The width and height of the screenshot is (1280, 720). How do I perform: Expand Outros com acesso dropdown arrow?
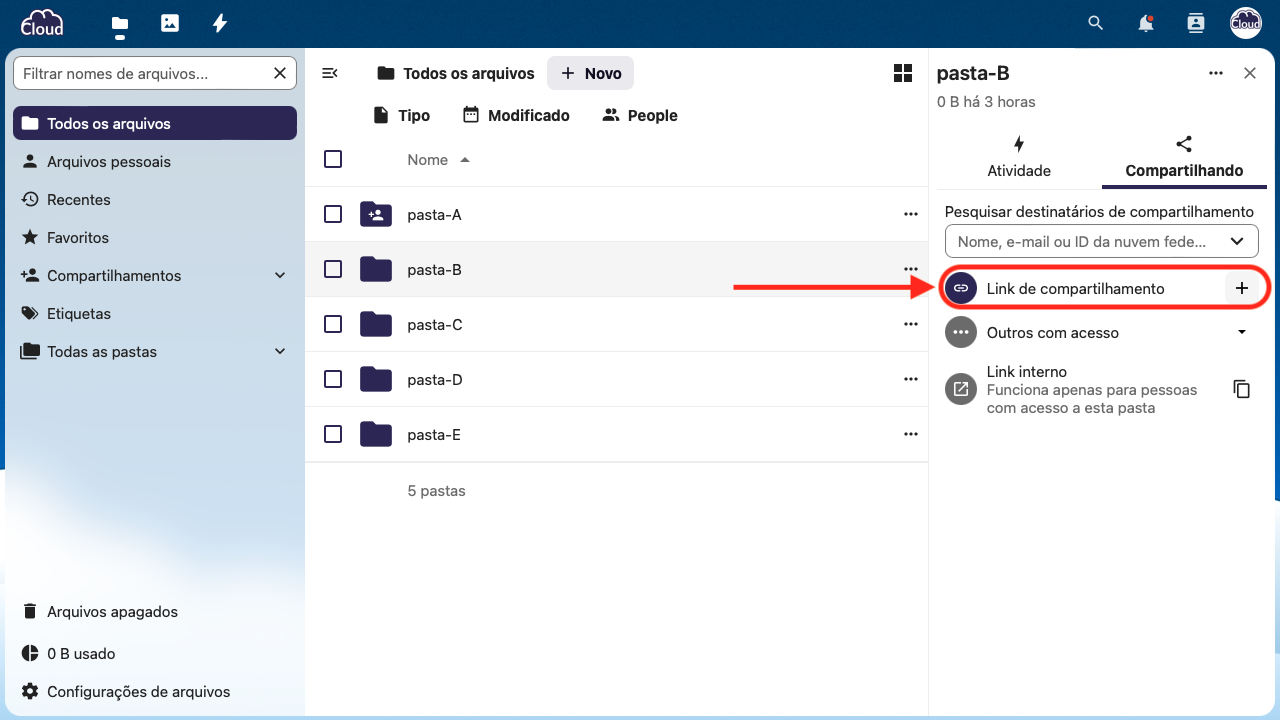pyautogui.click(x=1242, y=332)
